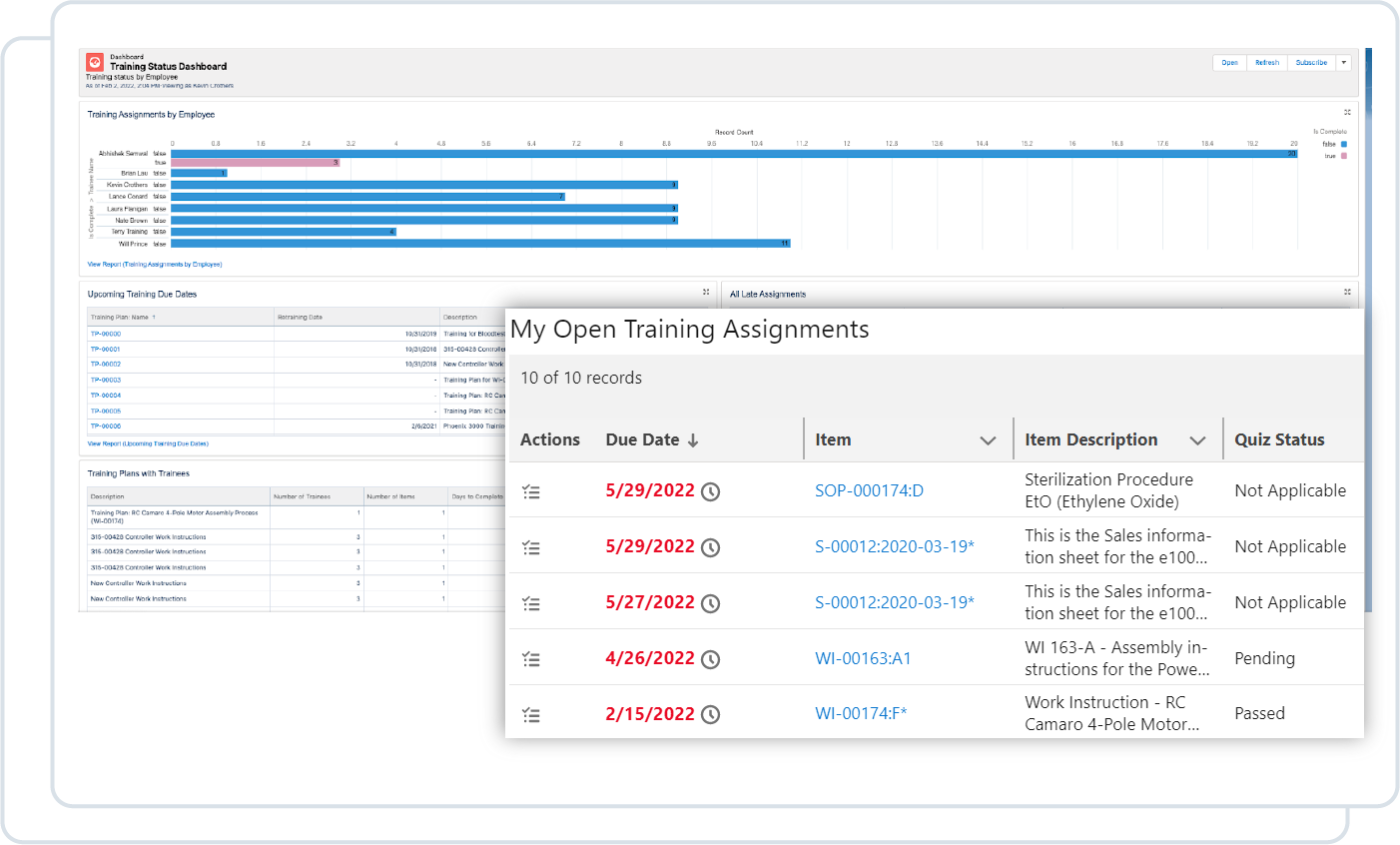Expand the Upcoming Training Due Dates widget
Viewport: 1400px width, 845px height.
[706, 293]
